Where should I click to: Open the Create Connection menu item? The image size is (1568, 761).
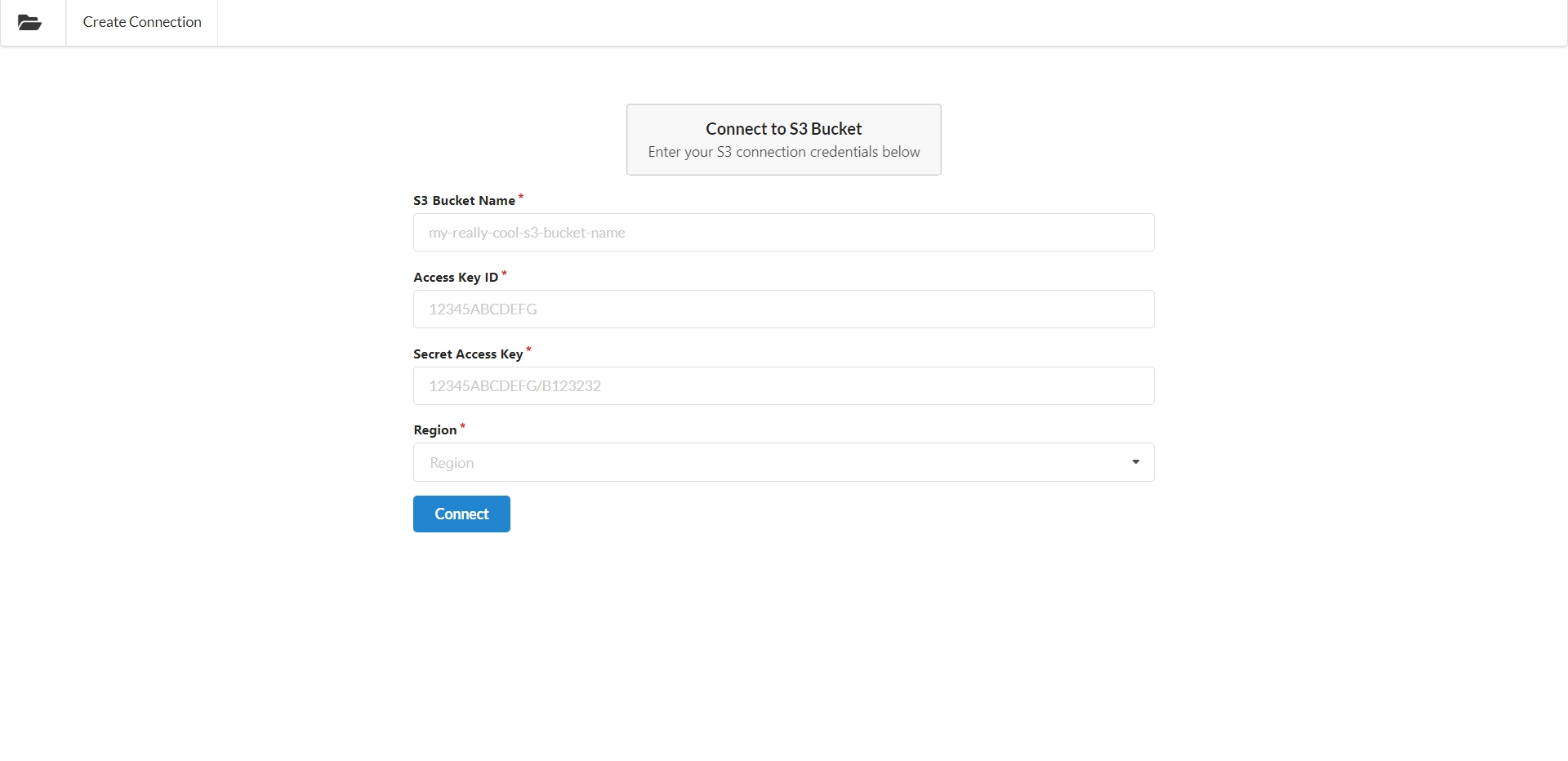click(142, 23)
